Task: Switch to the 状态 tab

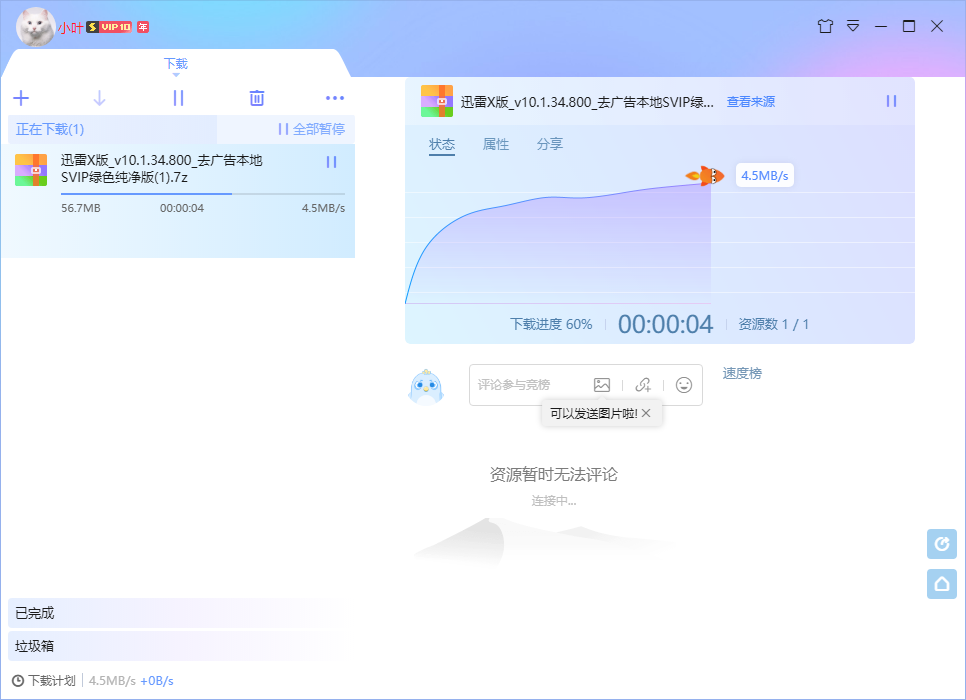Action: 442,144
